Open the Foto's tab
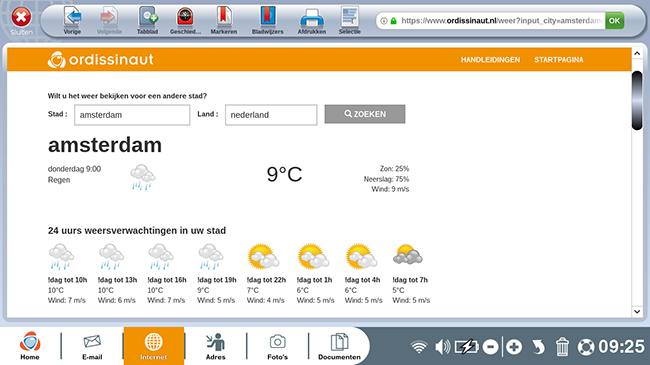The height and width of the screenshot is (365, 650). click(277, 346)
